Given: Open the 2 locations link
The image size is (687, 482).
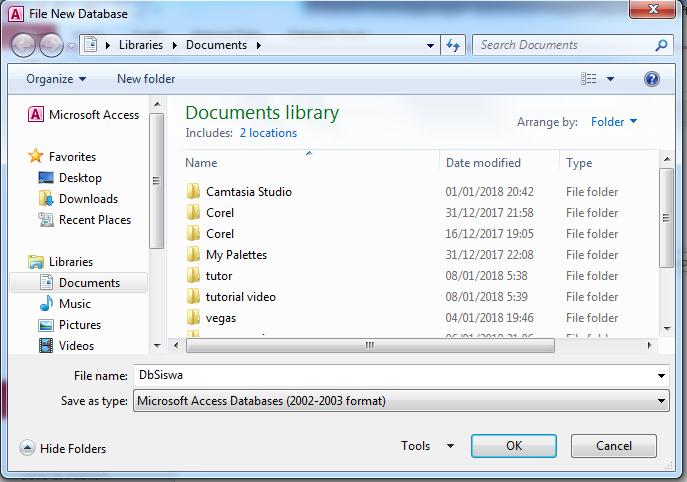Looking at the screenshot, I should (268, 133).
